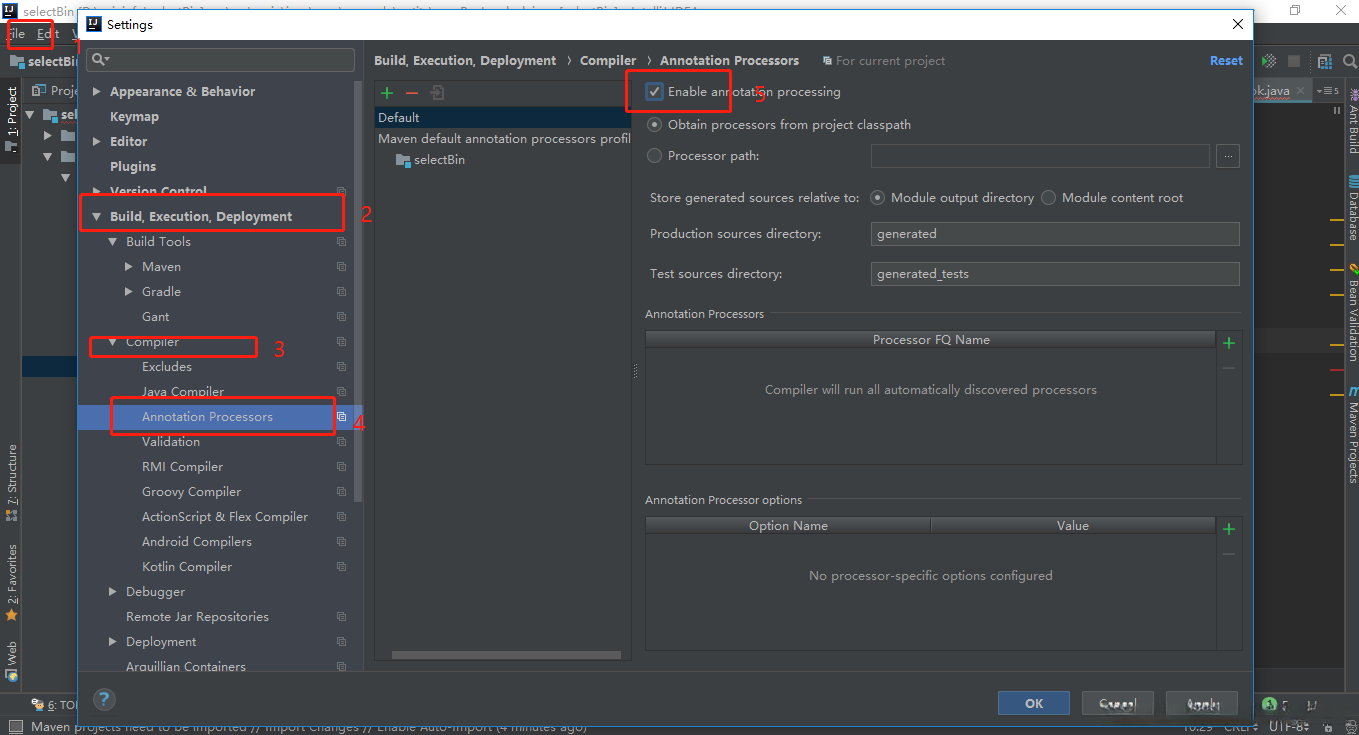Click the Cancel button in Settings

1118,704
